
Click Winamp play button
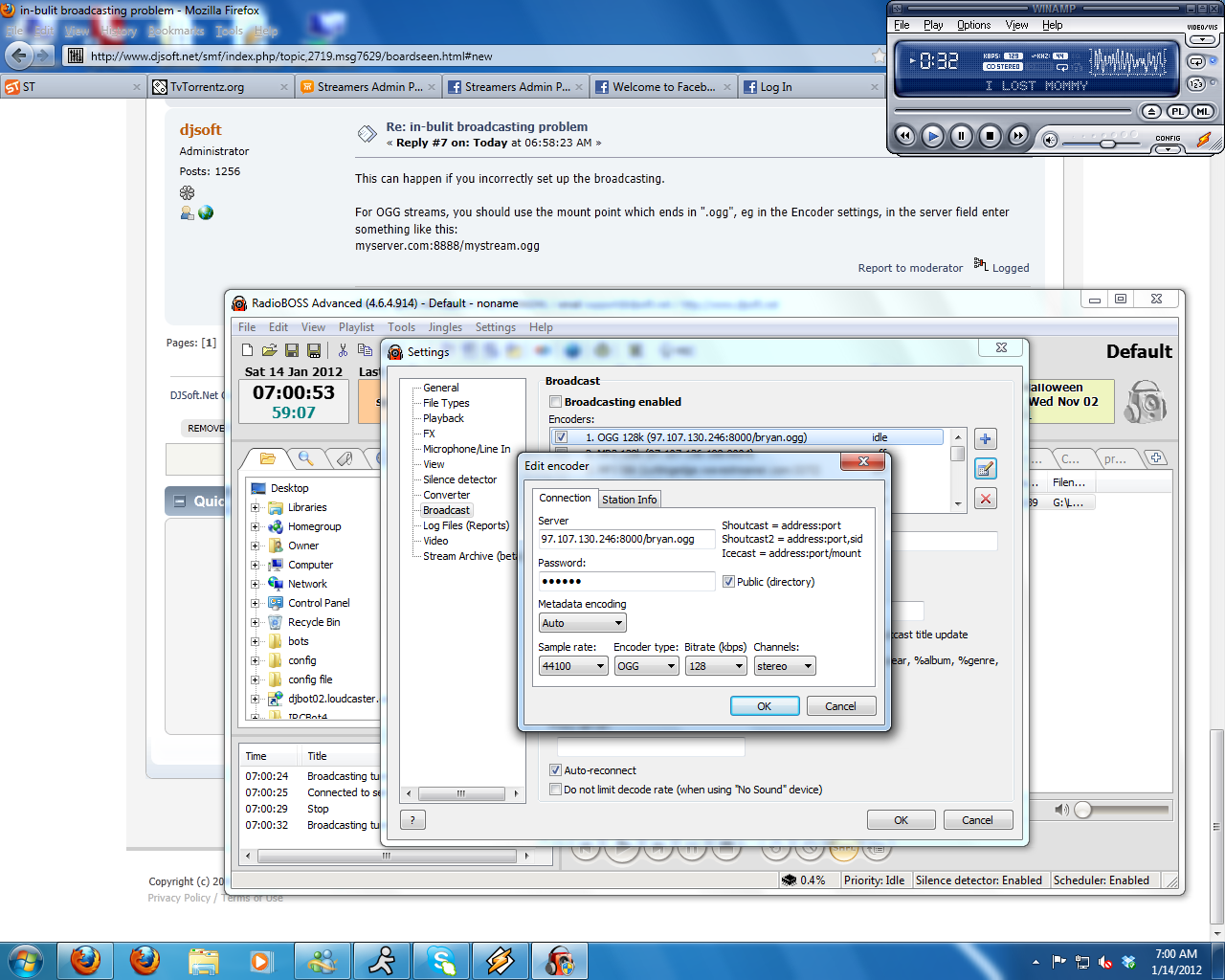tap(932, 136)
